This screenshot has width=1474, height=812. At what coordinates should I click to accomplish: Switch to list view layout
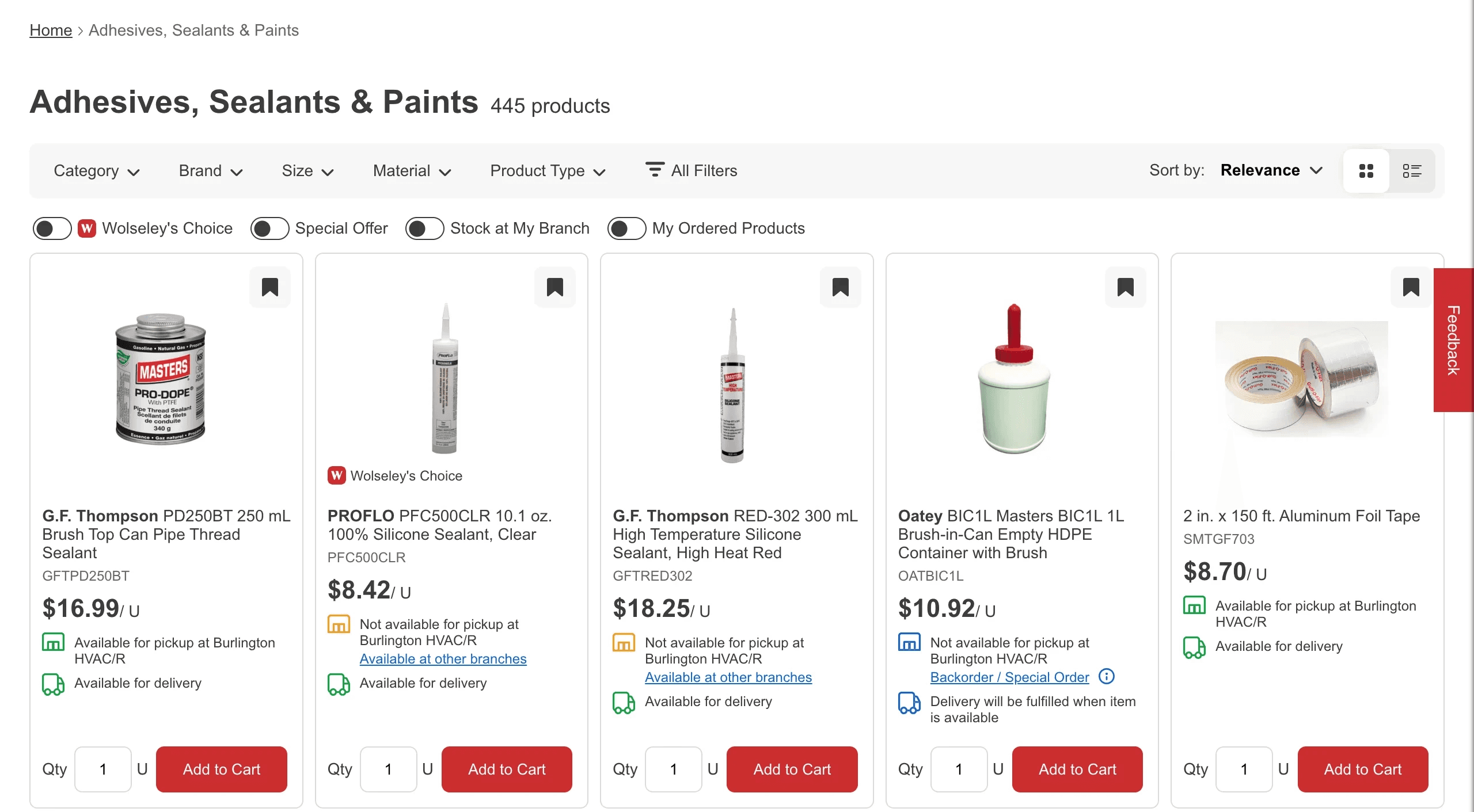tap(1411, 171)
